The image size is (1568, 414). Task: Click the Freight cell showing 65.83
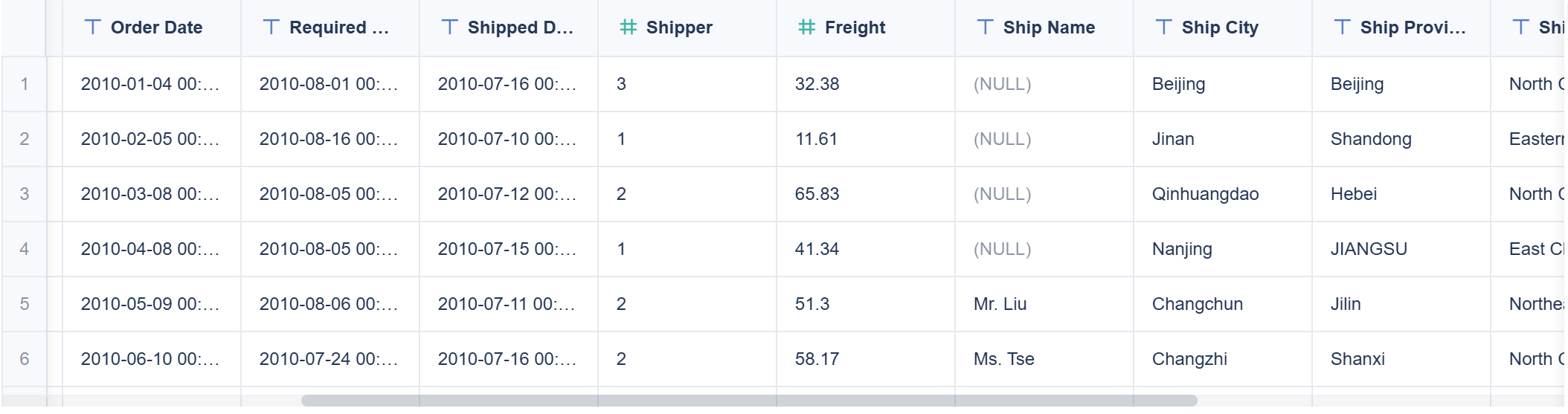click(817, 194)
